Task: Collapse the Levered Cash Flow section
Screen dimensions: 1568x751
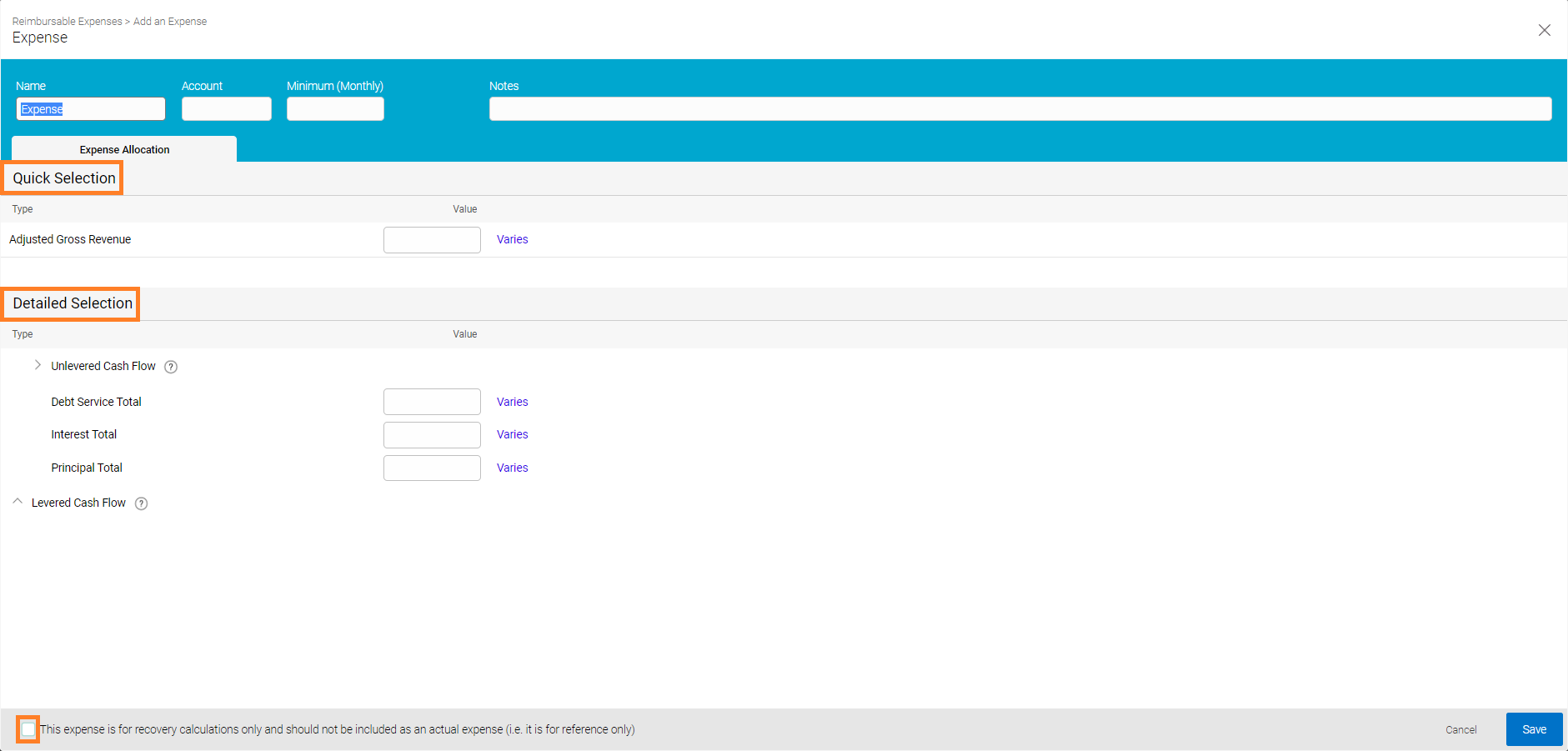Action: point(18,501)
